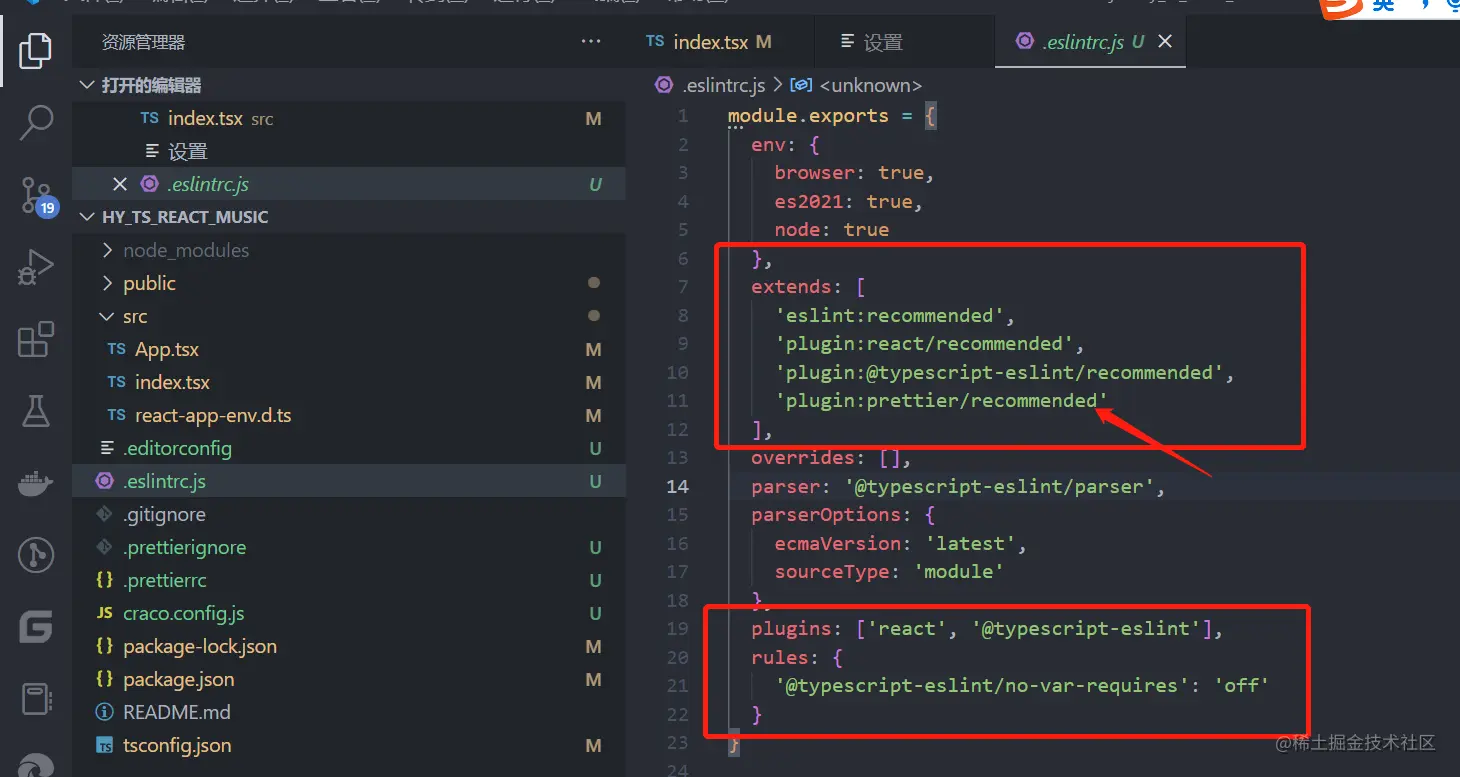Open the .prettierrc file
This screenshot has width=1460, height=777.
349,580
